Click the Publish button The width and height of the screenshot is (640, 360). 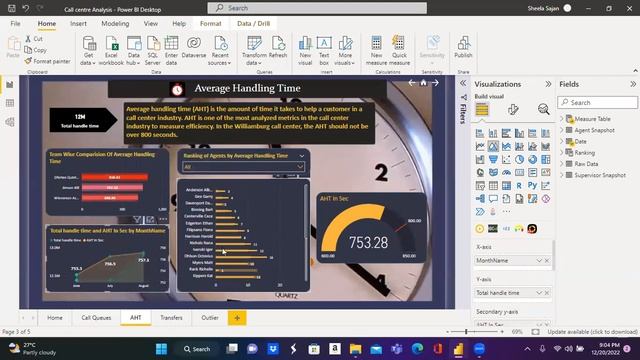click(463, 47)
